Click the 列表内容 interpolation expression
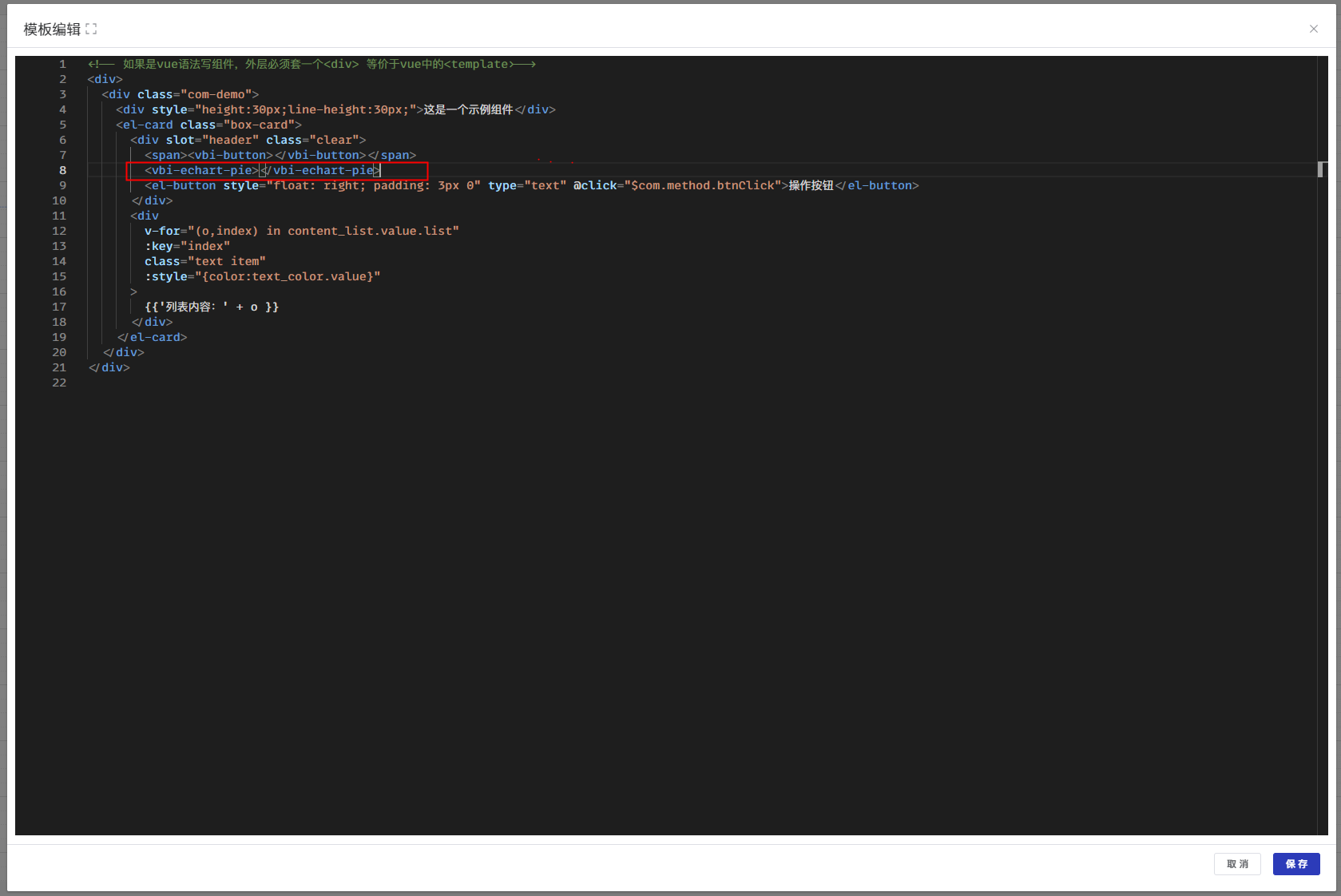1341x896 pixels. tap(211, 307)
